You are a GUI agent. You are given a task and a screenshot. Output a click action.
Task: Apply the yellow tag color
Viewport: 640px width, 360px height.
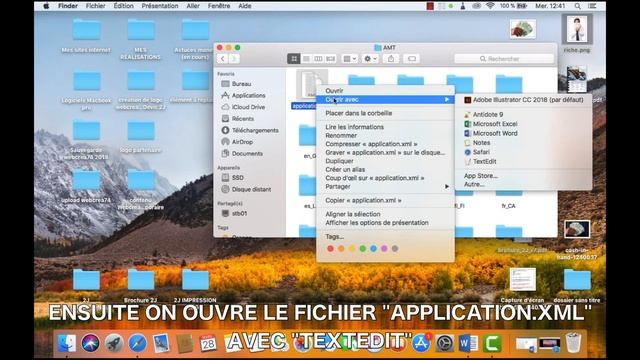352,249
